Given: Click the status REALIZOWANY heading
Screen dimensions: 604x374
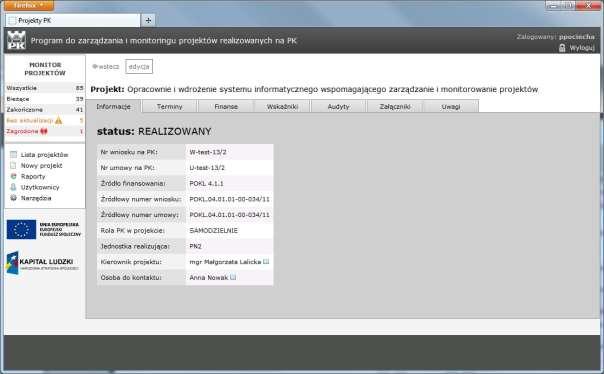Looking at the screenshot, I should click(x=154, y=131).
